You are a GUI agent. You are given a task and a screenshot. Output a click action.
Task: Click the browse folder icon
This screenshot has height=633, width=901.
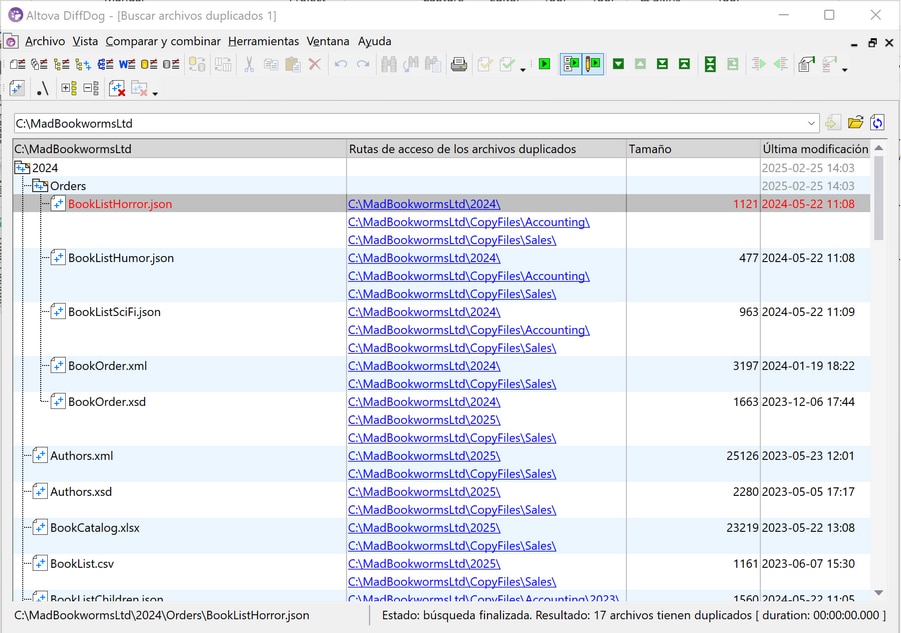[855, 123]
